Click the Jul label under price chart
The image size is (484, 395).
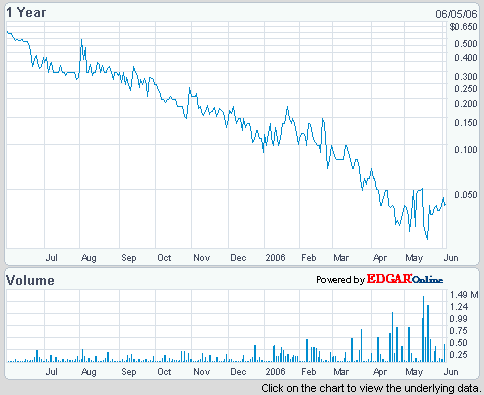[52, 258]
